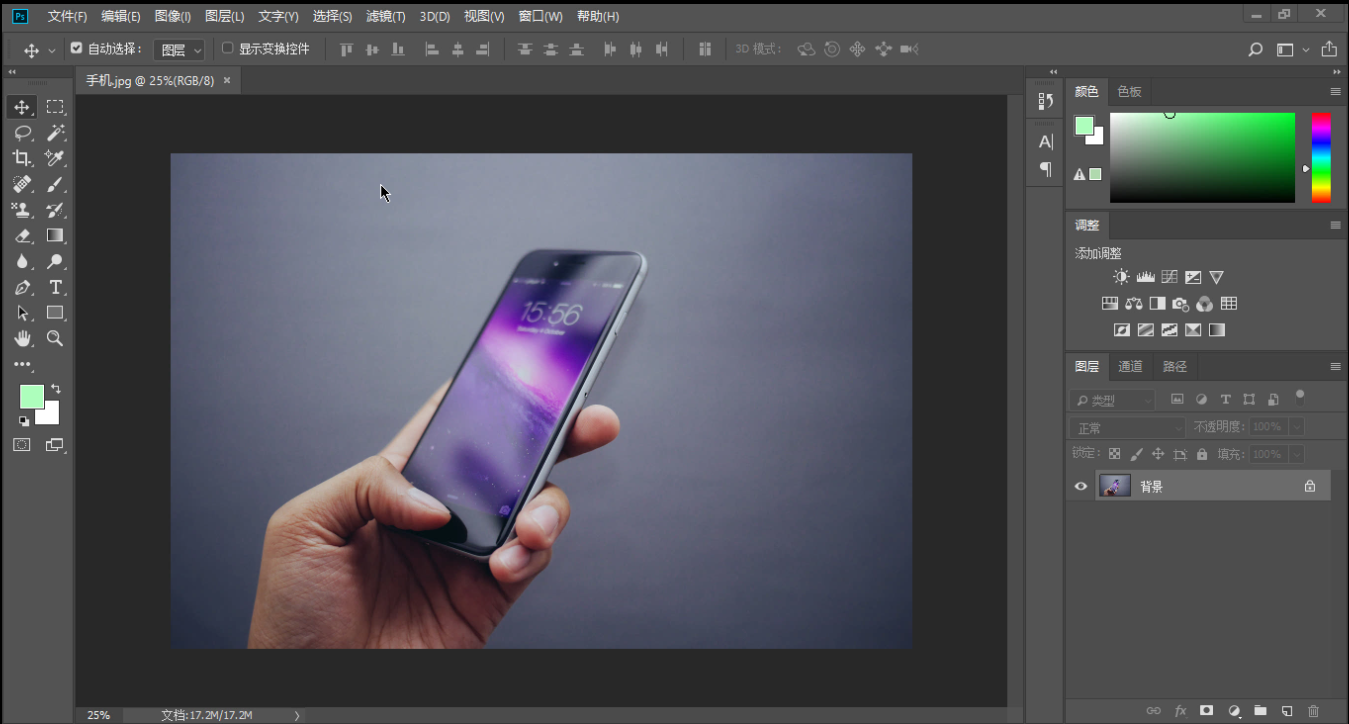Open the layer filter 类型 dropdown

point(1112,401)
